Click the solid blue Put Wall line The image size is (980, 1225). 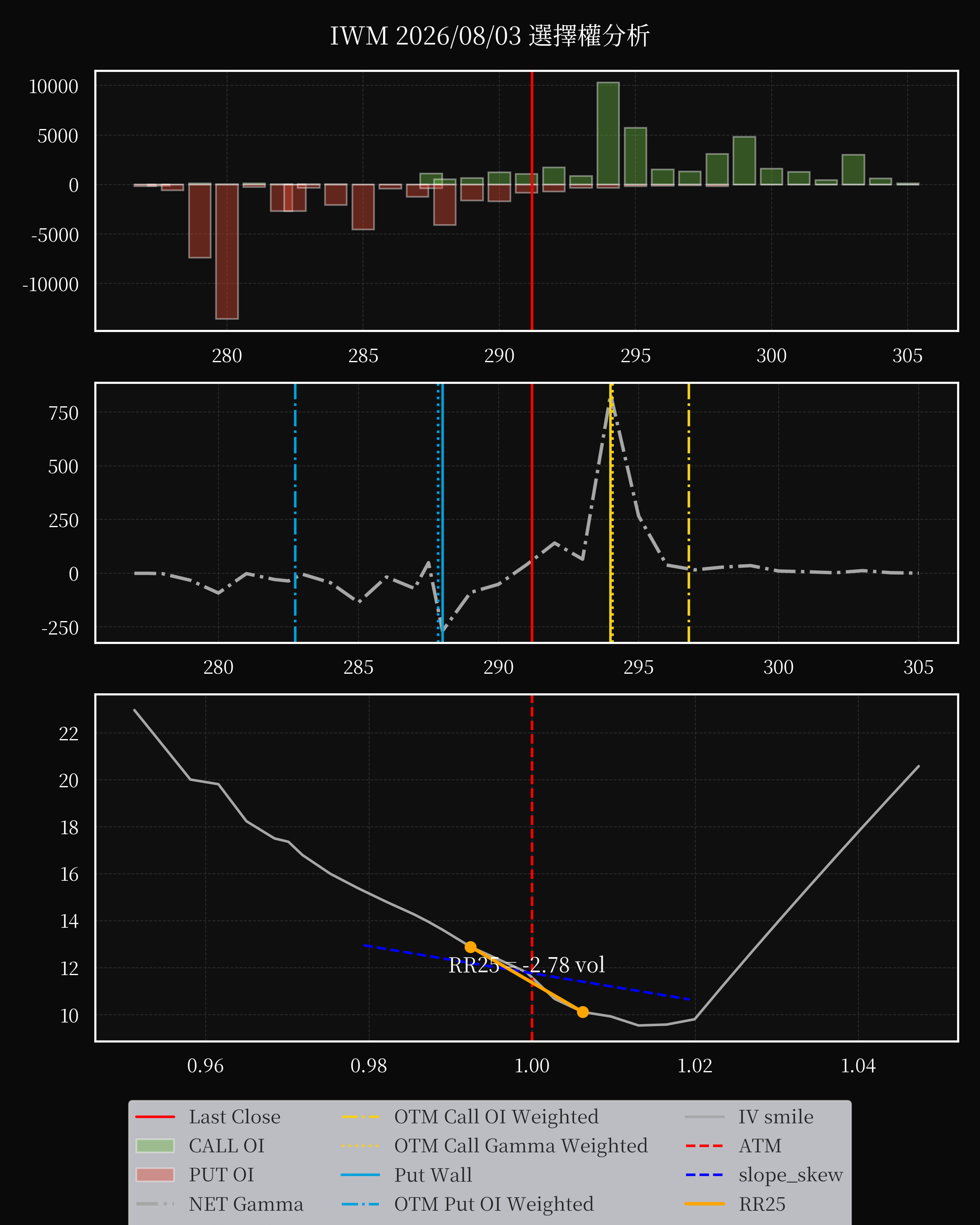(442, 513)
